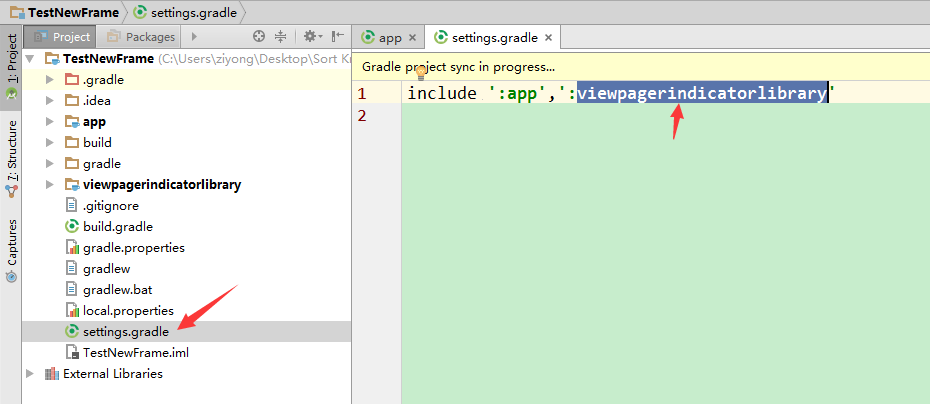Screen dimensions: 930x404
Task: Collapse the TestNewFrame root node
Action: pyautogui.click(x=30, y=59)
